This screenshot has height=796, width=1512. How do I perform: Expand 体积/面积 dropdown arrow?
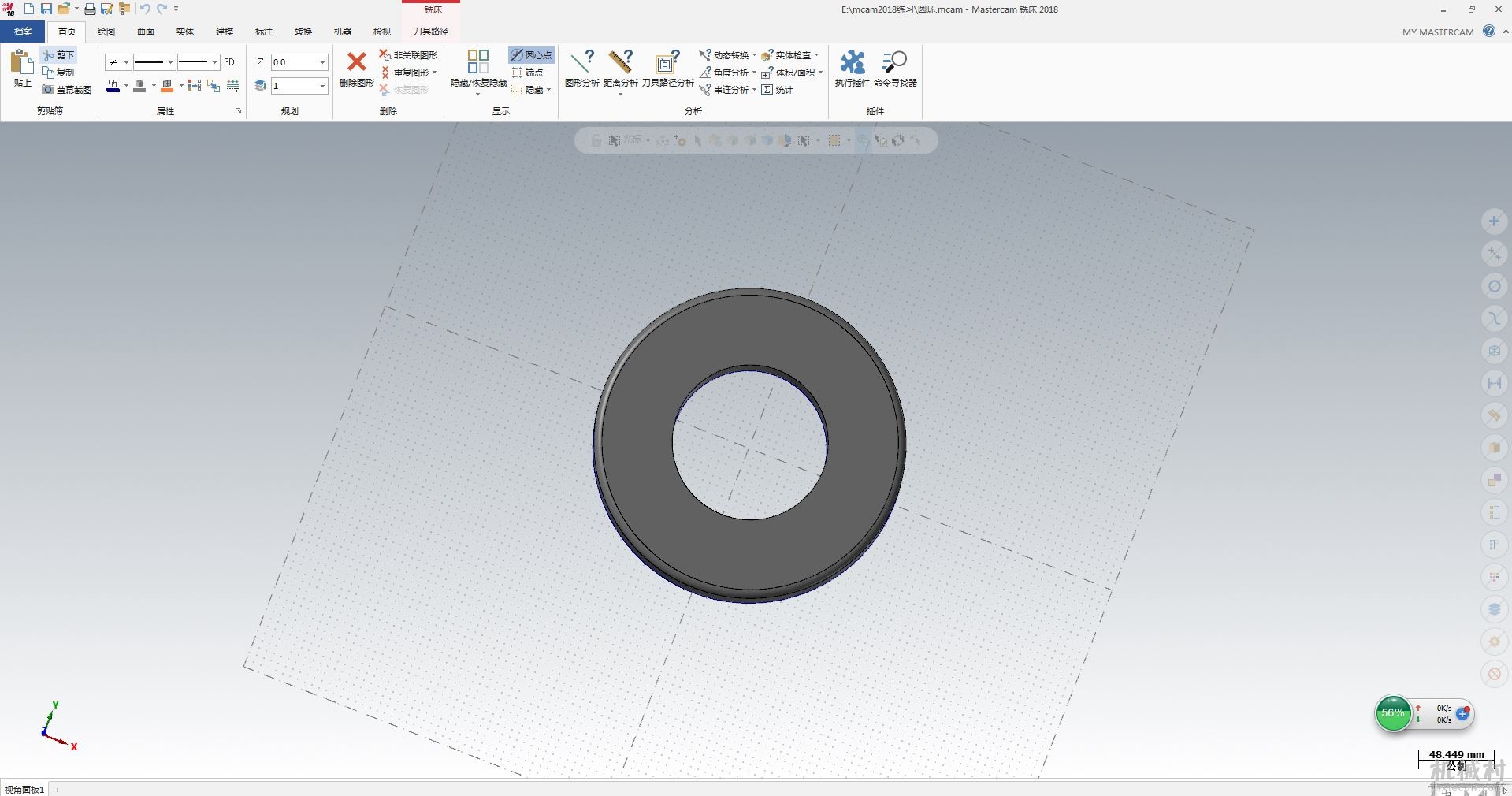coord(820,73)
